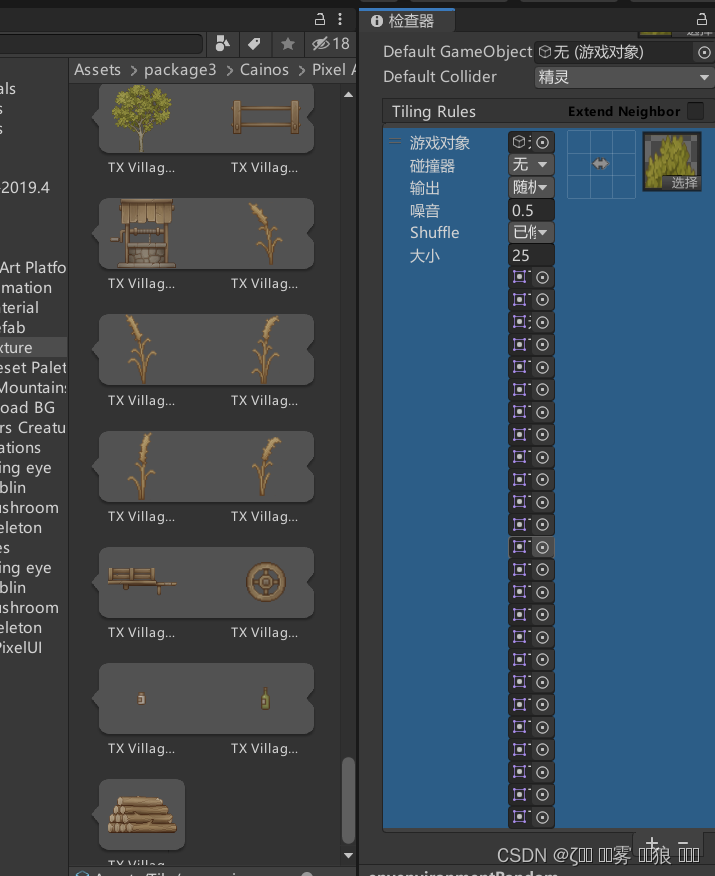715x876 pixels.
Task: Switch to the 检查器 Inspector tab
Action: 407,21
